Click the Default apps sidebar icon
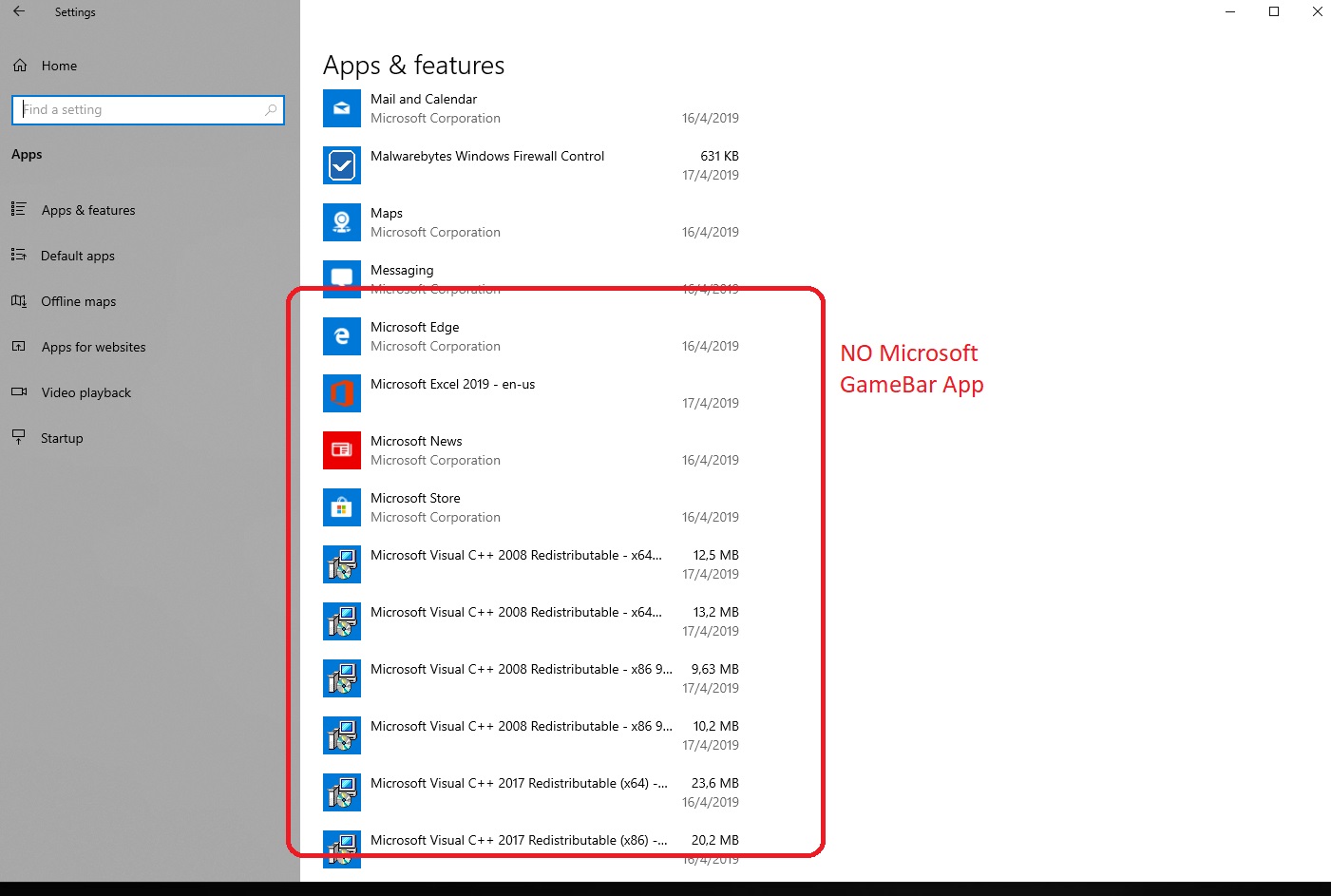 pyautogui.click(x=18, y=255)
